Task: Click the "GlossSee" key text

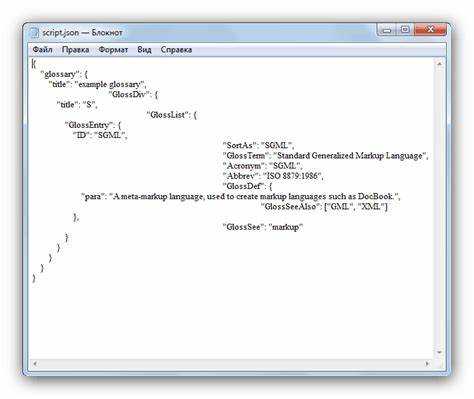Action: click(x=243, y=227)
